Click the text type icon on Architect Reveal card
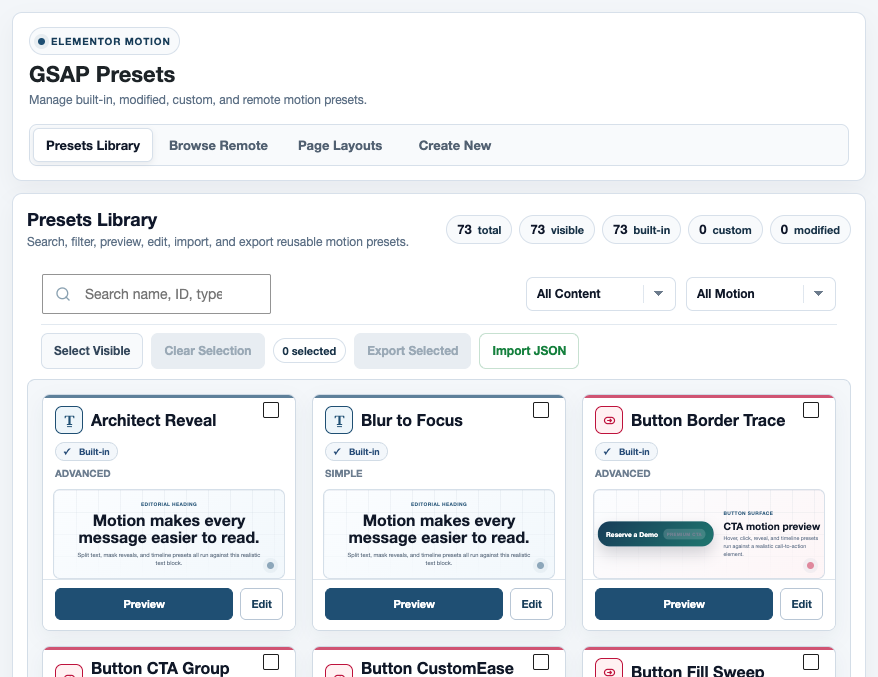This screenshot has width=878, height=677. [69, 420]
